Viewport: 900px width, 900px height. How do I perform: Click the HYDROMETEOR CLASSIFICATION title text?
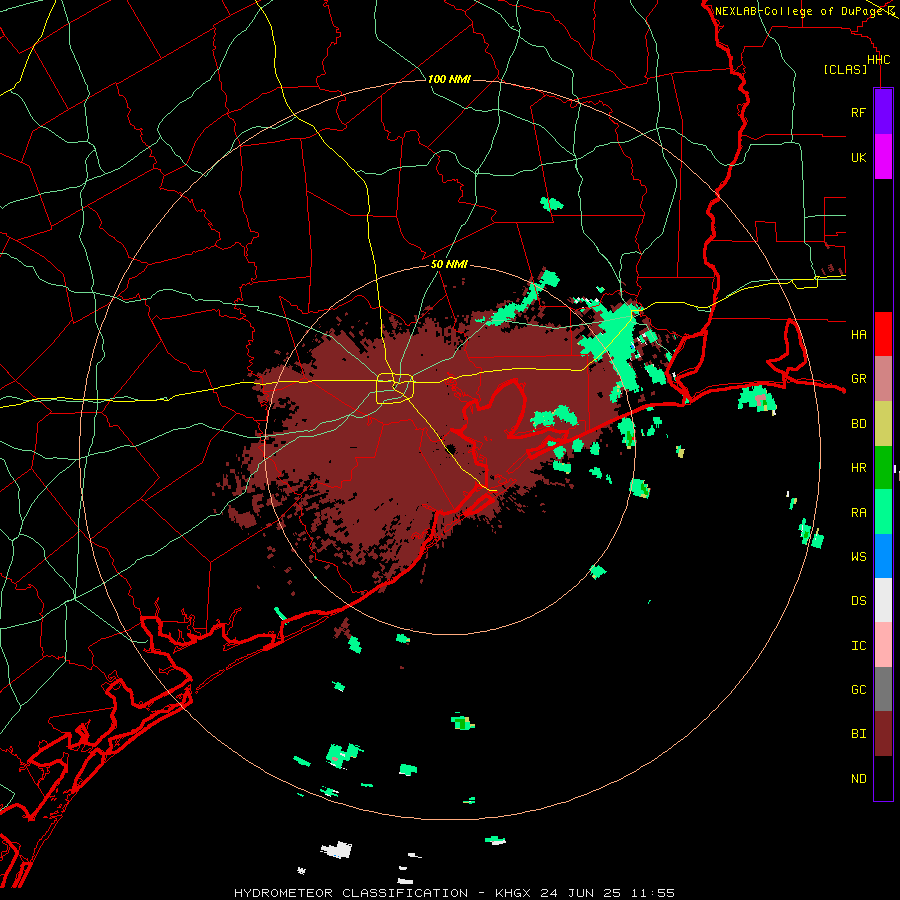pyautogui.click(x=351, y=893)
